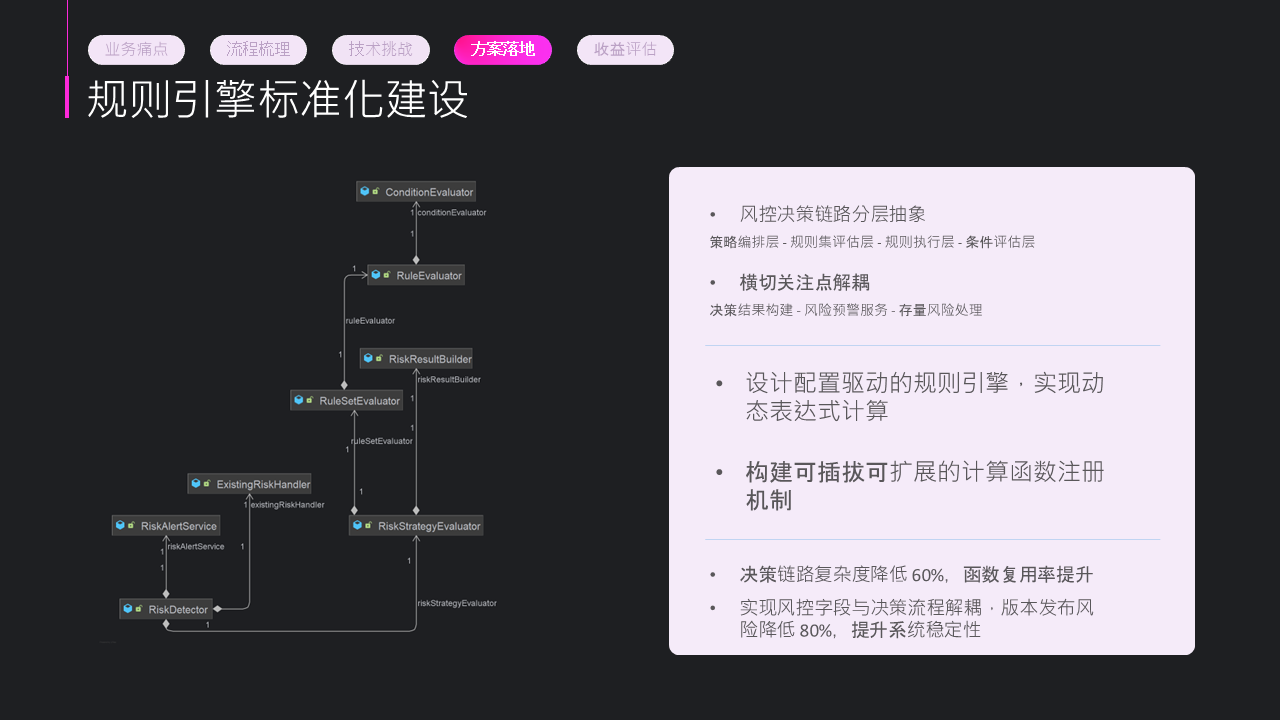Click the lowercase ruleSetEvaluator edge label
Viewport: 1280px width, 720px height.
tap(382, 441)
